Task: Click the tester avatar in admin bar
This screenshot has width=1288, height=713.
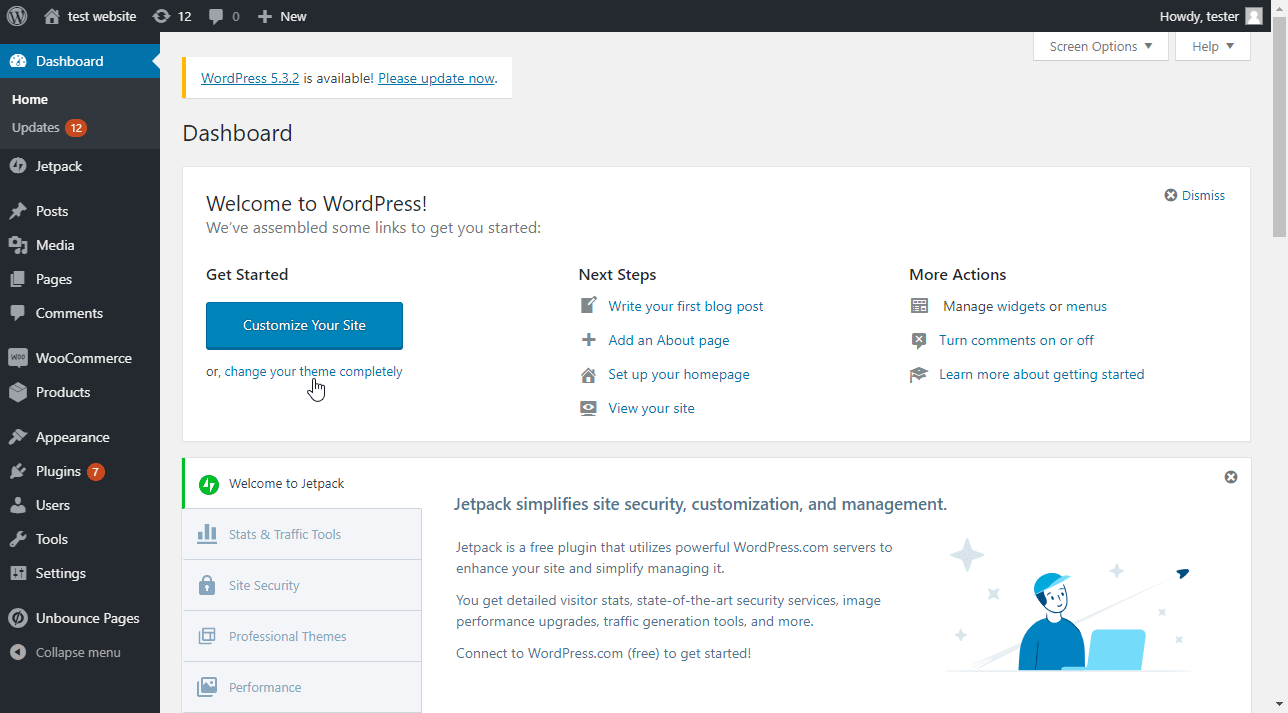Action: click(x=1254, y=16)
